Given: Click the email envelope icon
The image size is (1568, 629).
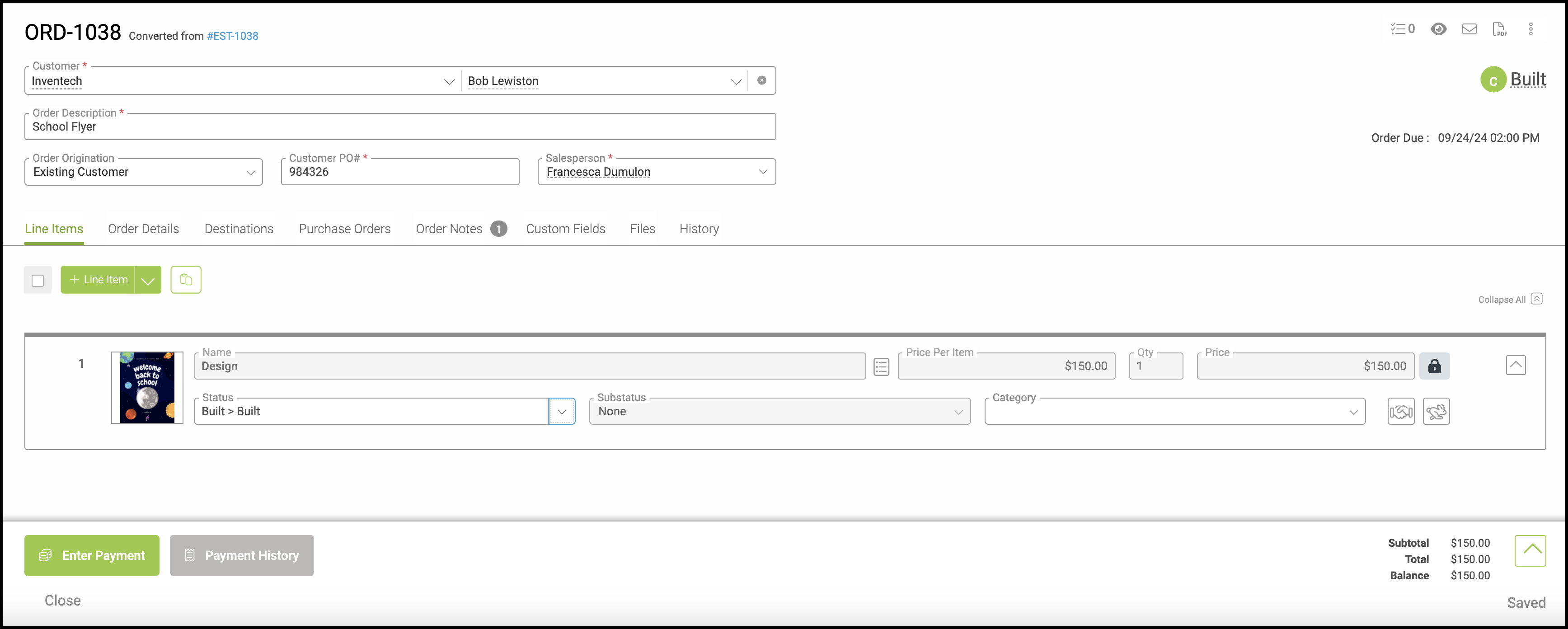Looking at the screenshot, I should click(x=1469, y=28).
